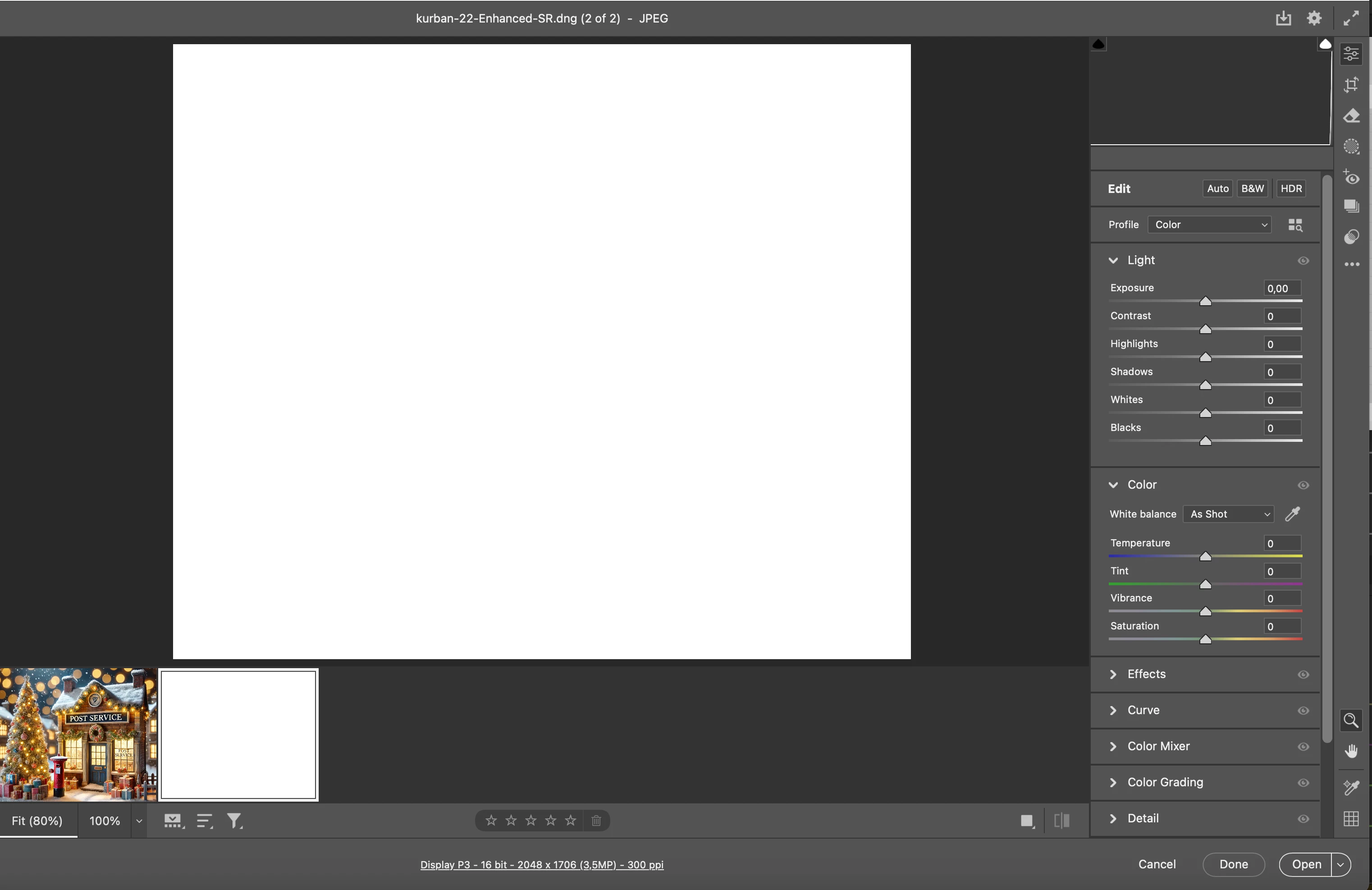Screen dimensions: 1372x890
Task: Click the filmstrip filter funnel icon
Action: (234, 821)
